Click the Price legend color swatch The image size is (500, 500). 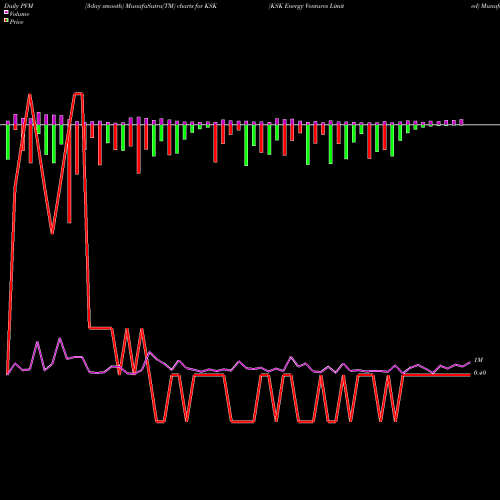pos(6,21)
